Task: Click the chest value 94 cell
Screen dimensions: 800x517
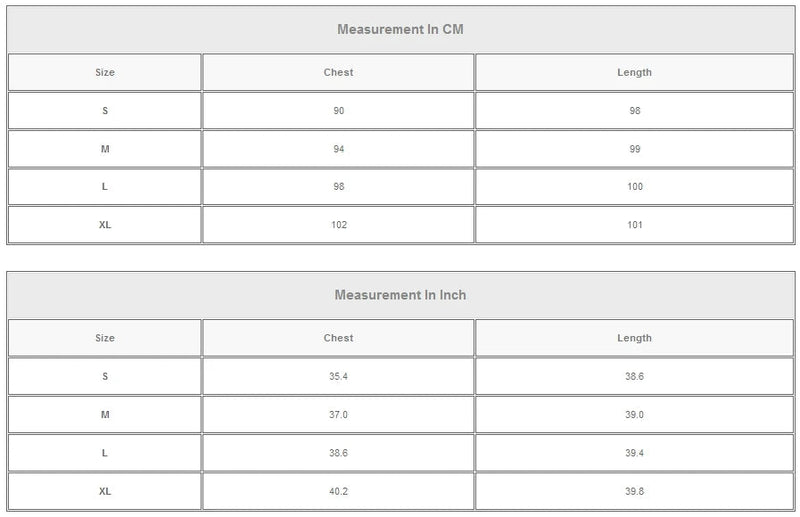Action: coord(338,149)
